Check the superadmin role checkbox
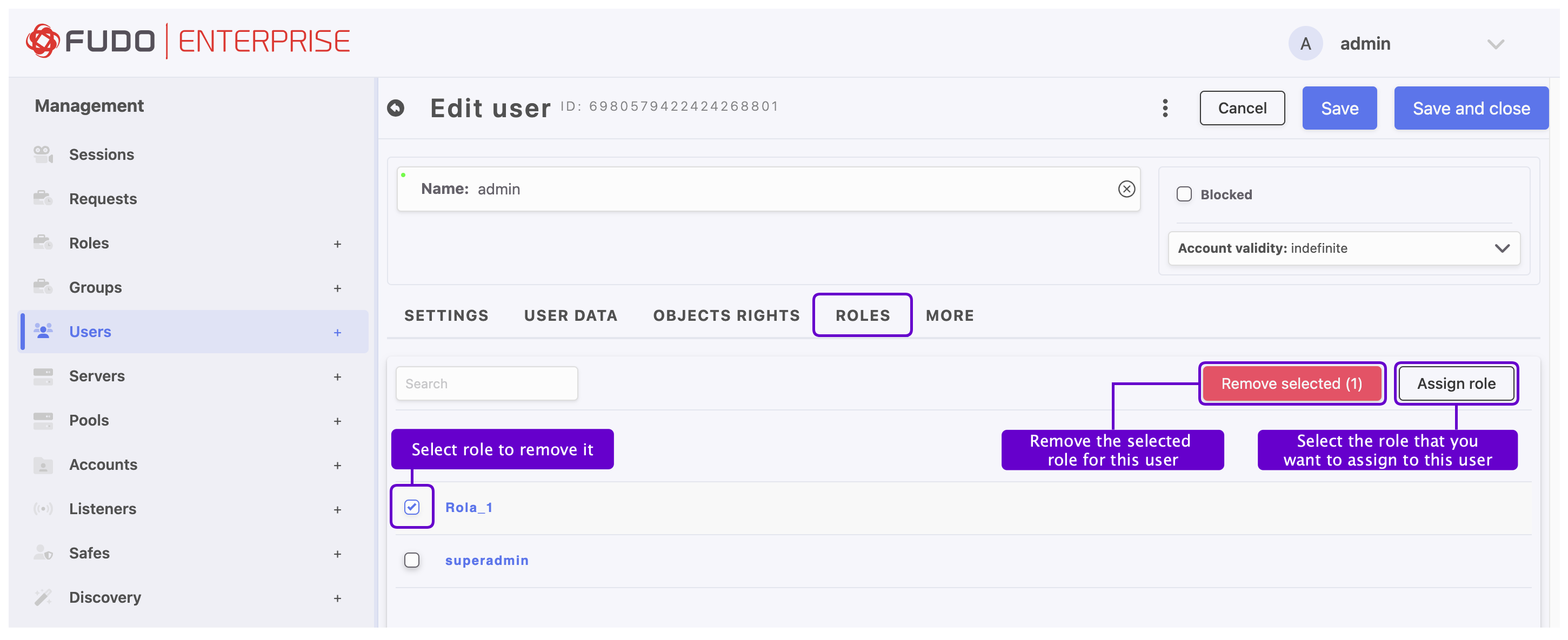Image resolution: width=1568 pixels, height=640 pixels. [x=412, y=560]
